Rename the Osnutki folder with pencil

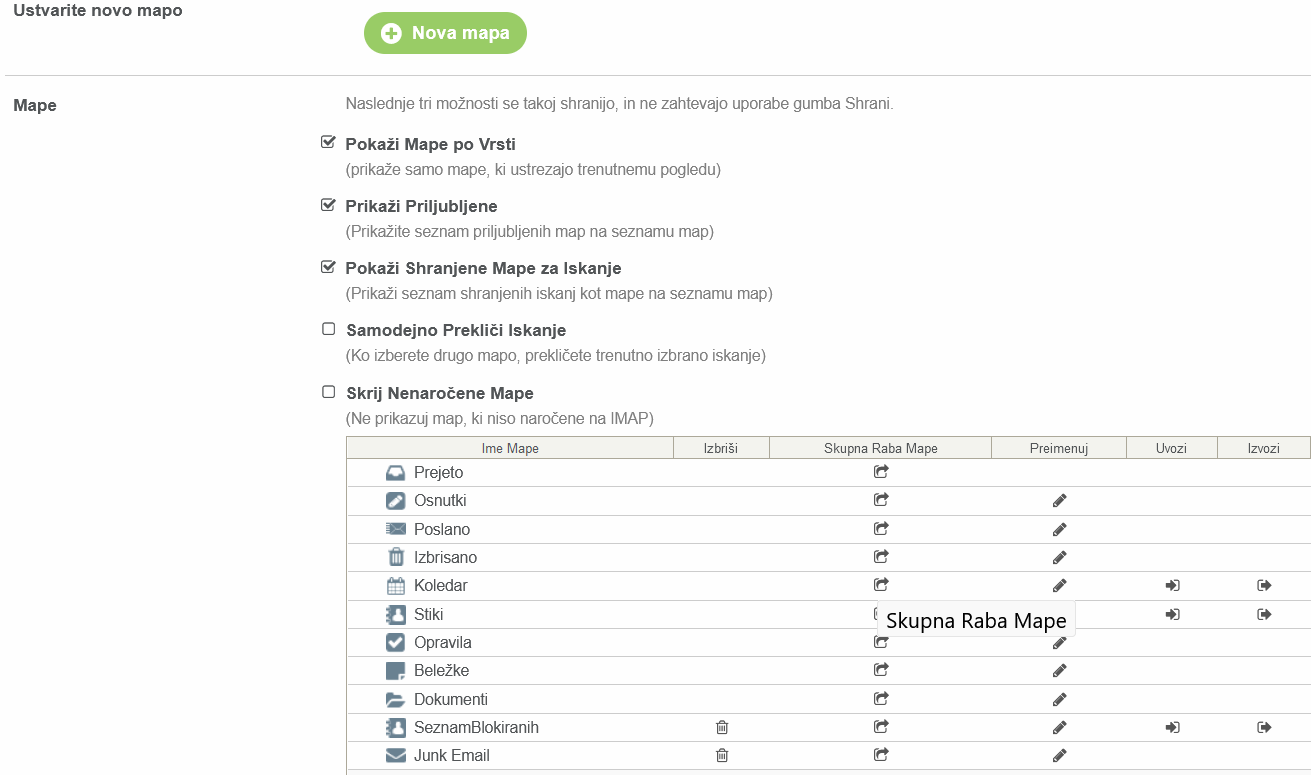pyautogui.click(x=1060, y=500)
